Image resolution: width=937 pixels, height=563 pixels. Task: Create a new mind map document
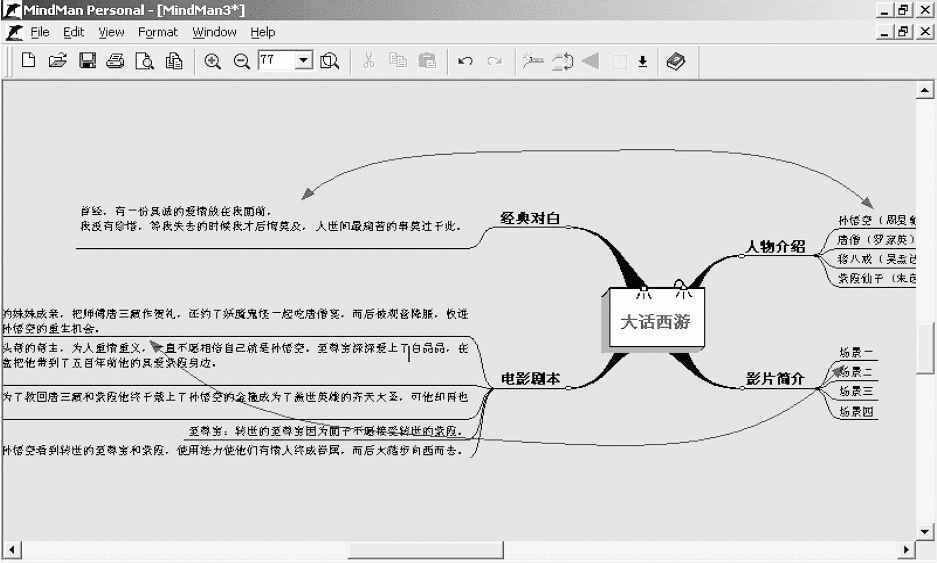coord(27,60)
